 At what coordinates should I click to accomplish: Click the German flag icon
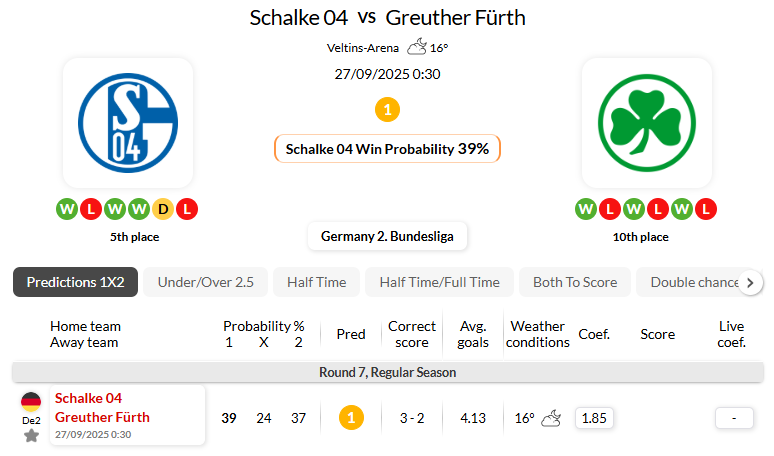click(x=31, y=402)
